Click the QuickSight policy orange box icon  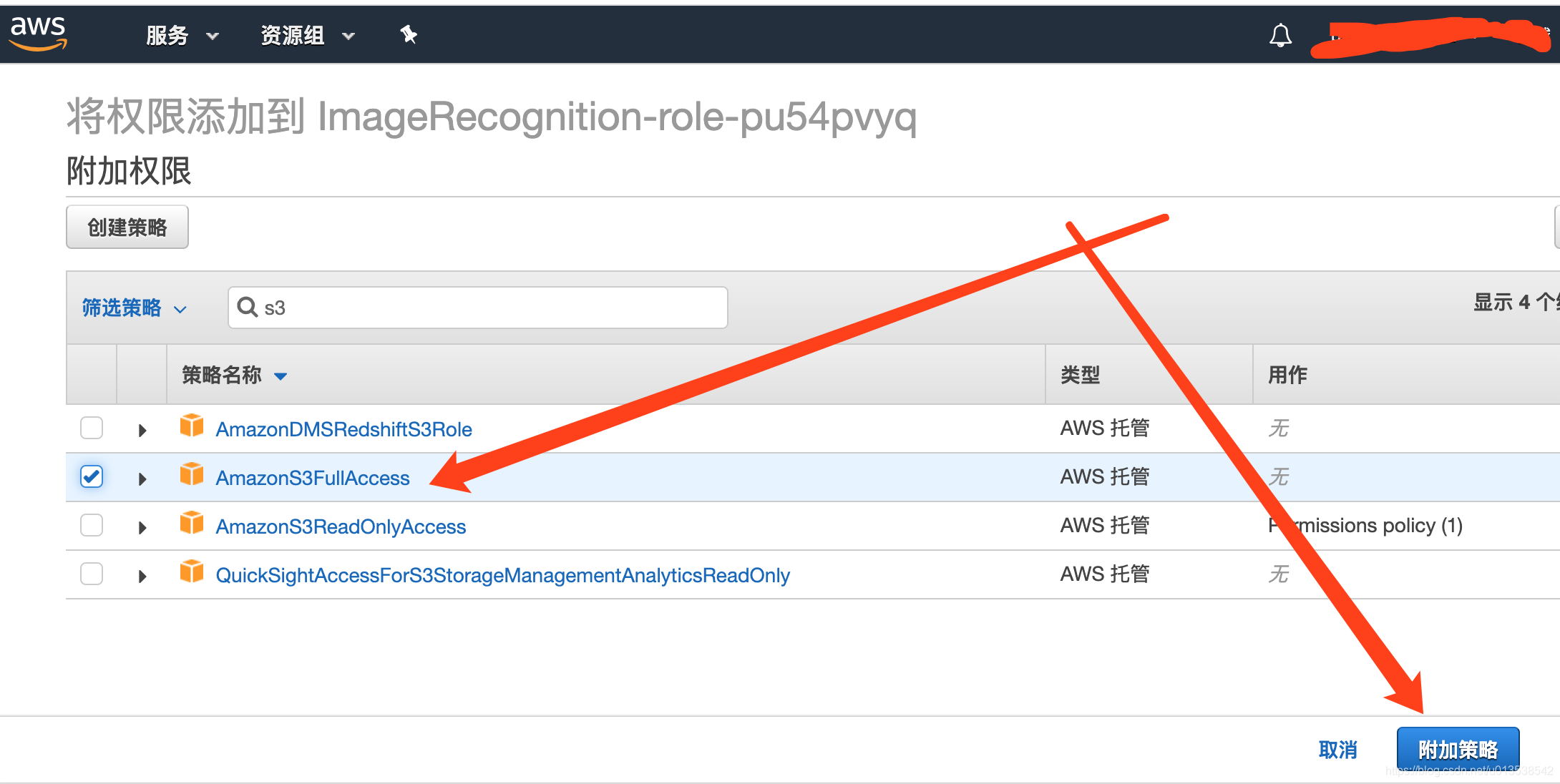192,572
